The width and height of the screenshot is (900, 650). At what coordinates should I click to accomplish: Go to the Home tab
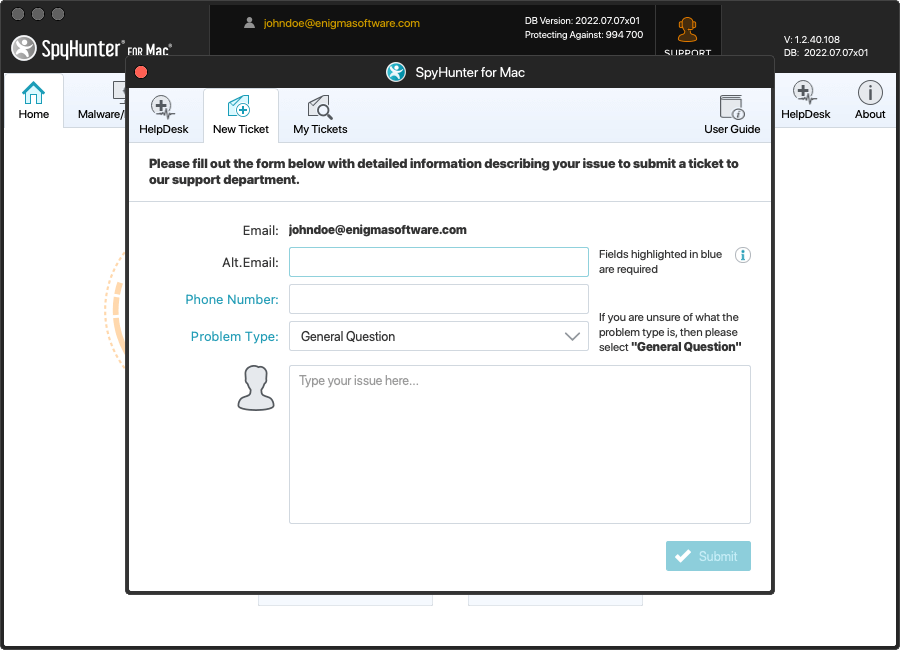[x=33, y=101]
